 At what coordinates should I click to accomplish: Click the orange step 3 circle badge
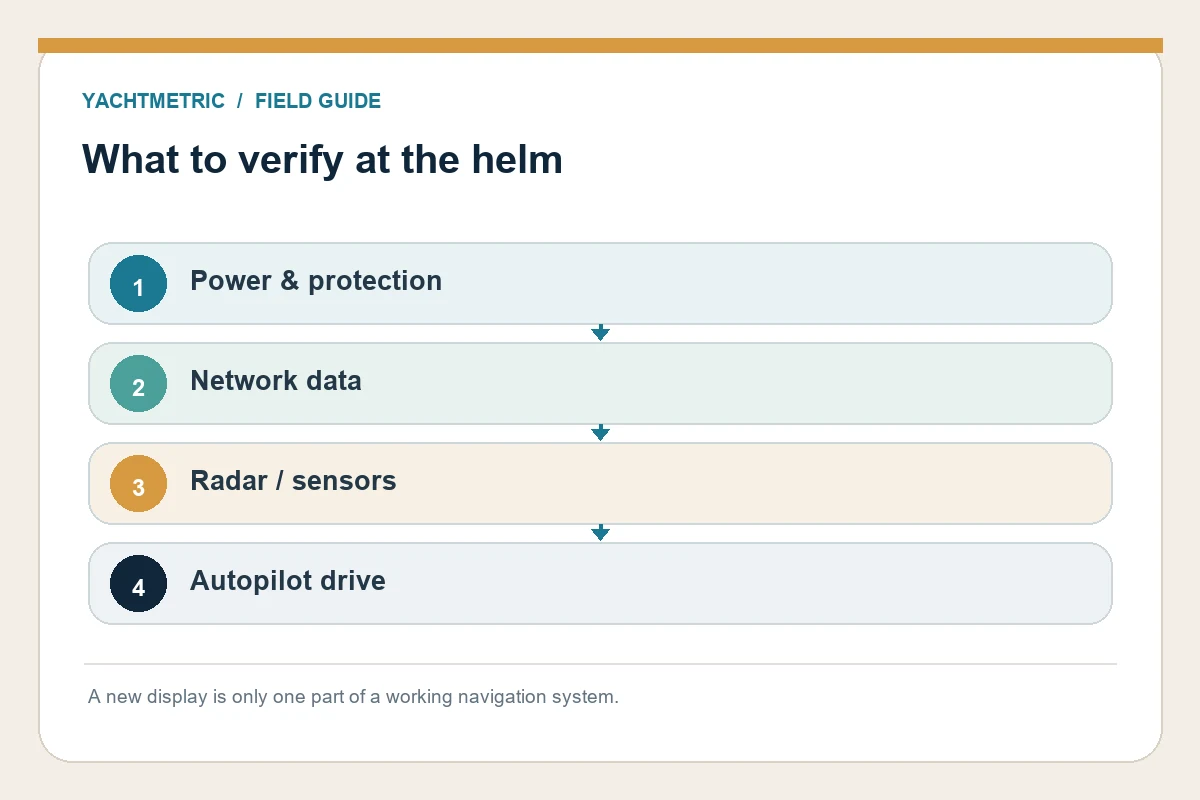[138, 484]
